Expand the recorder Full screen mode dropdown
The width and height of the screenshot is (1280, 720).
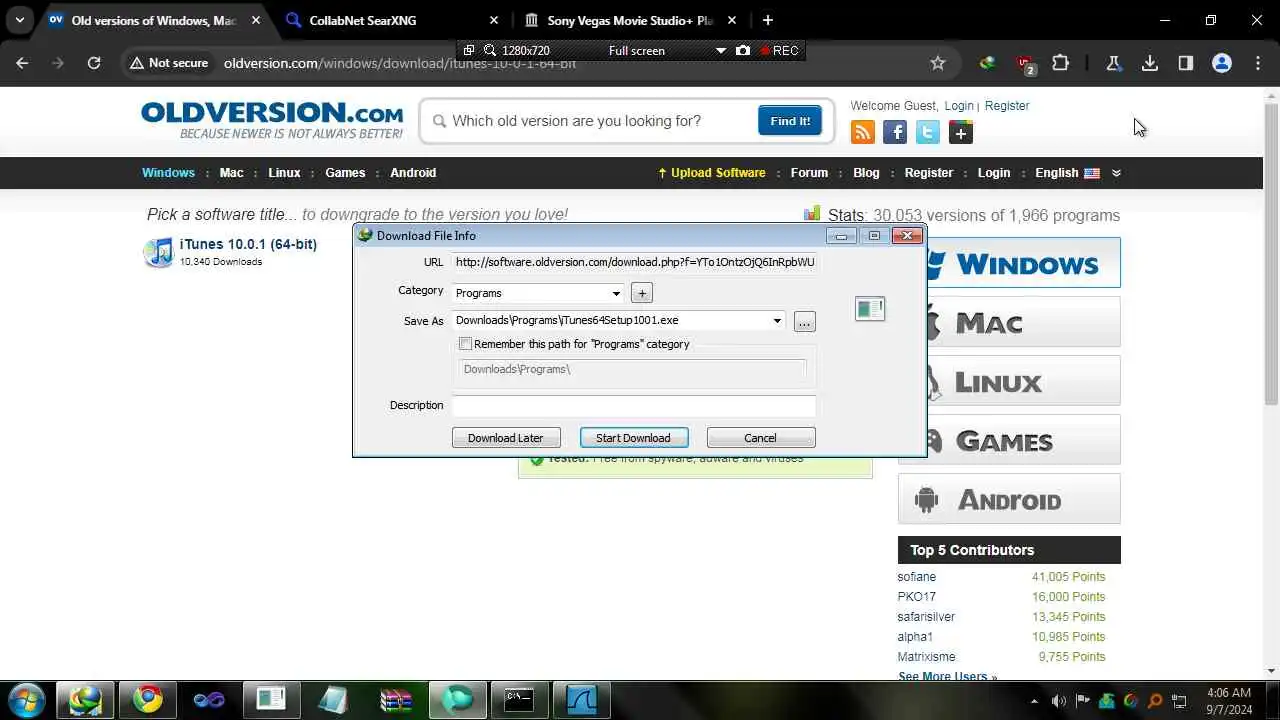720,50
